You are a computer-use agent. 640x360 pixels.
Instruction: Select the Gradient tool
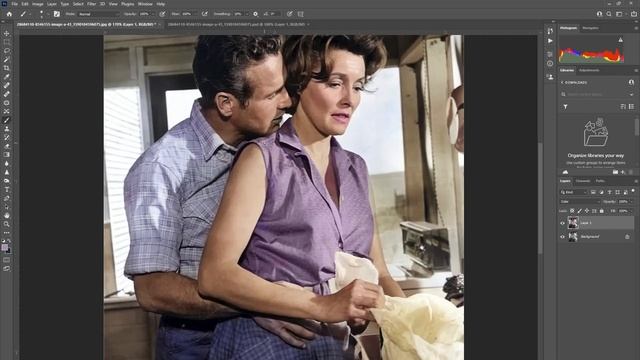click(x=7, y=155)
